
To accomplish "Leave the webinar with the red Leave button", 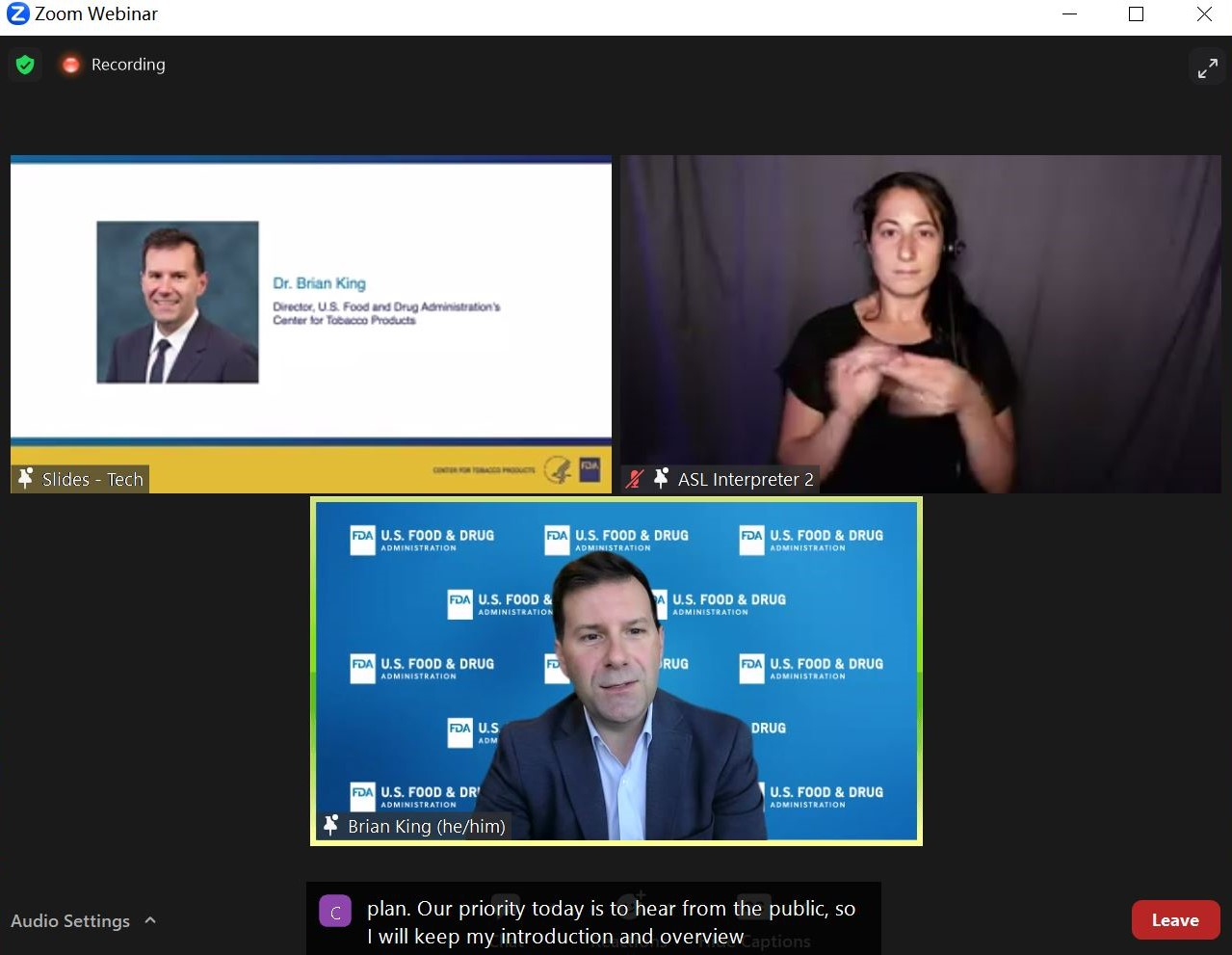I will point(1175,919).
